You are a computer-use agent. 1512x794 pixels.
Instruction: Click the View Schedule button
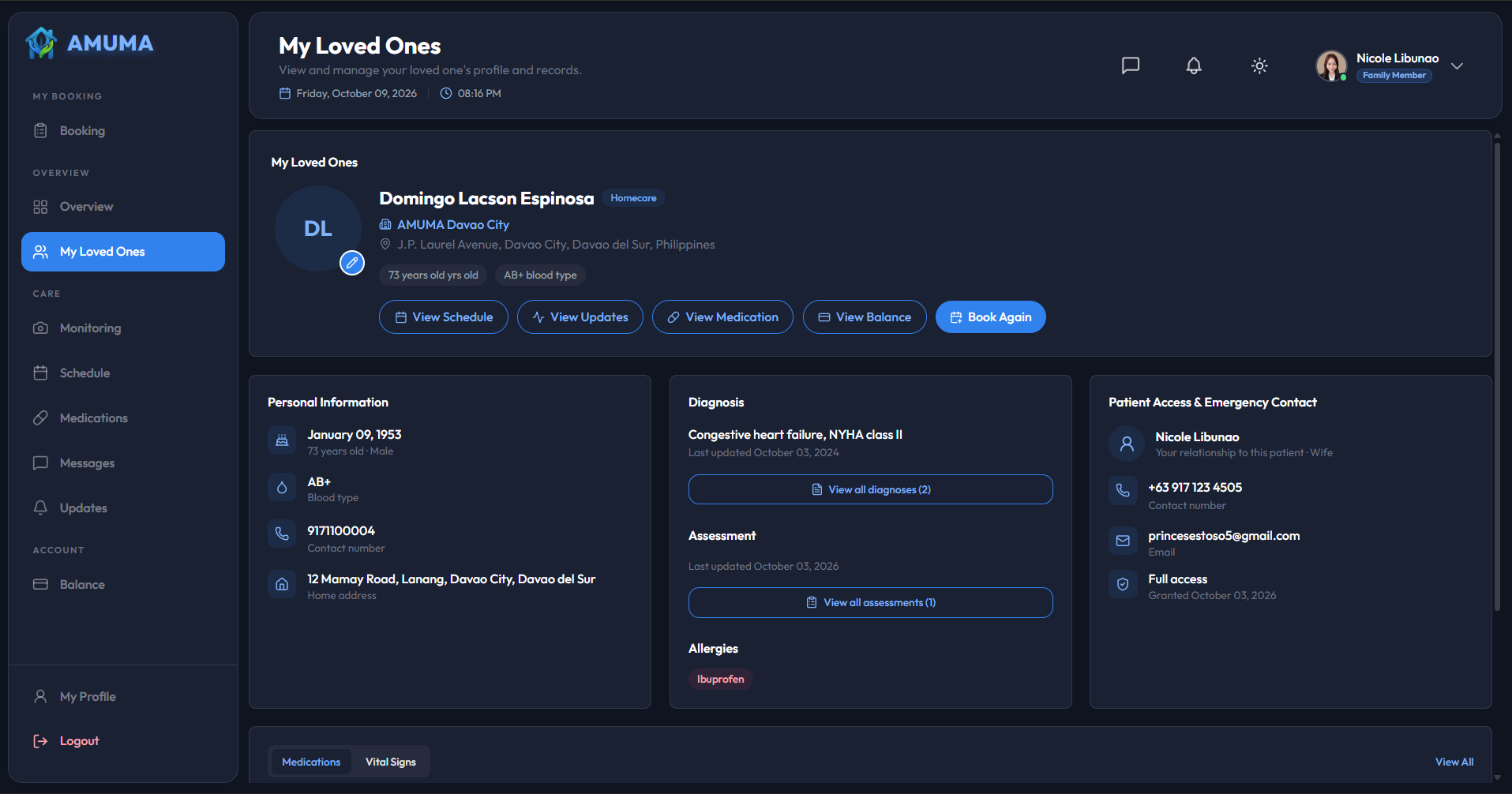[x=444, y=317]
